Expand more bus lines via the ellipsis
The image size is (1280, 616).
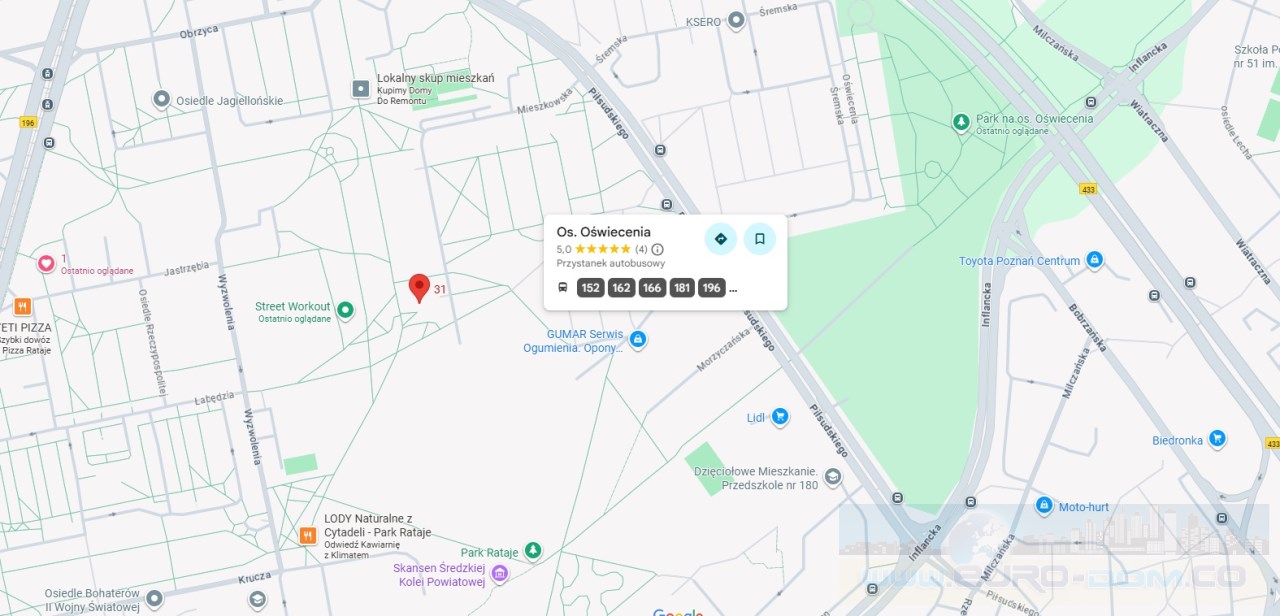coord(733,289)
